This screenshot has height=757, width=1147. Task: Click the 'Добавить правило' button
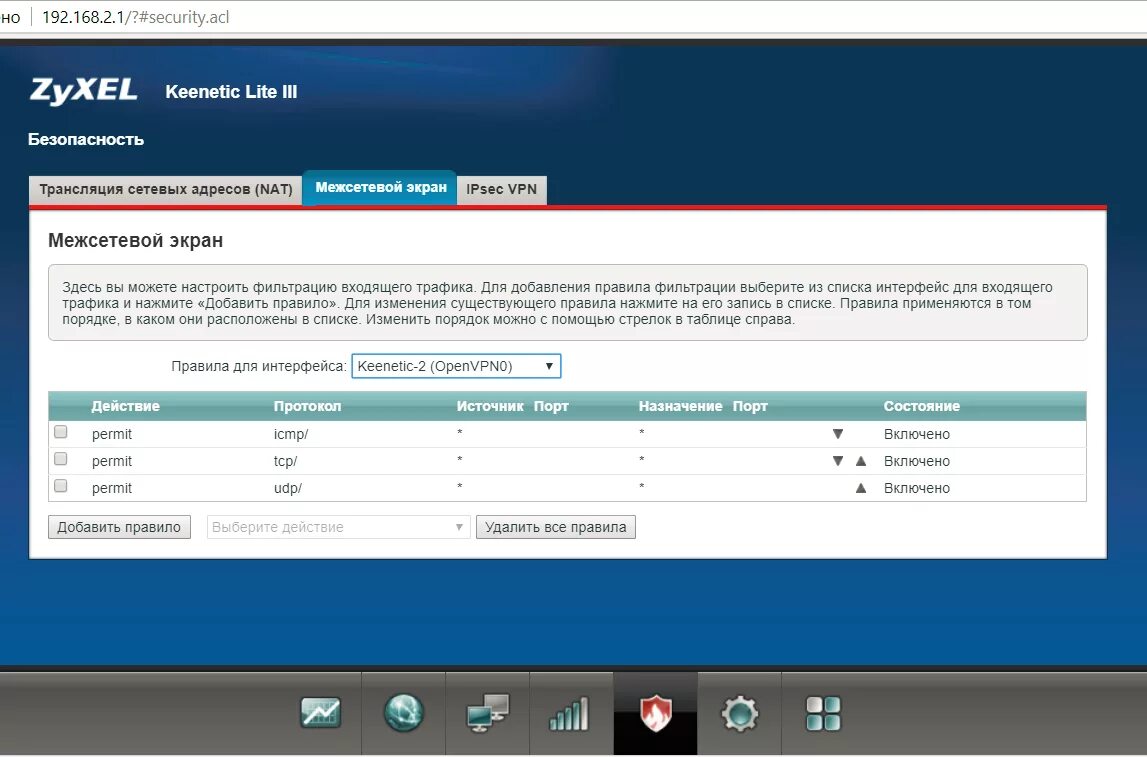(119, 527)
